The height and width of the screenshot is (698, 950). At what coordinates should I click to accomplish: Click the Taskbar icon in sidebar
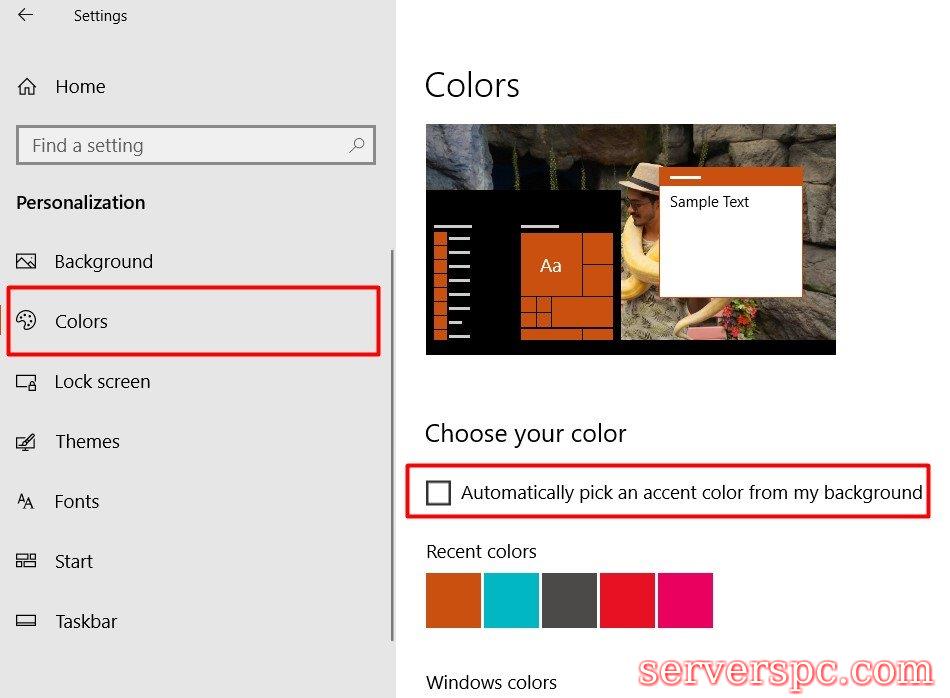26,621
